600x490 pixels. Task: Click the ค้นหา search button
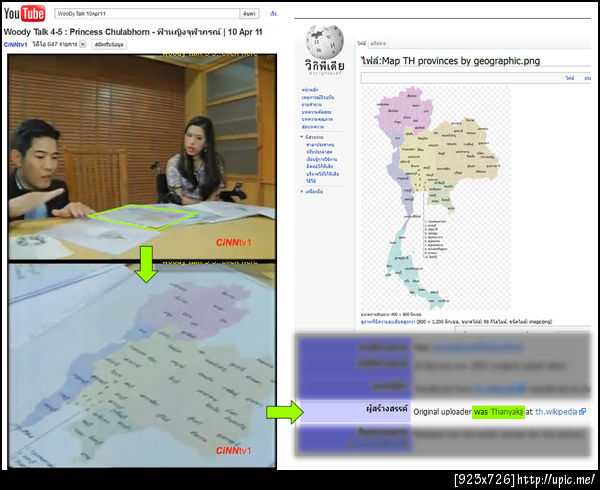(x=249, y=14)
